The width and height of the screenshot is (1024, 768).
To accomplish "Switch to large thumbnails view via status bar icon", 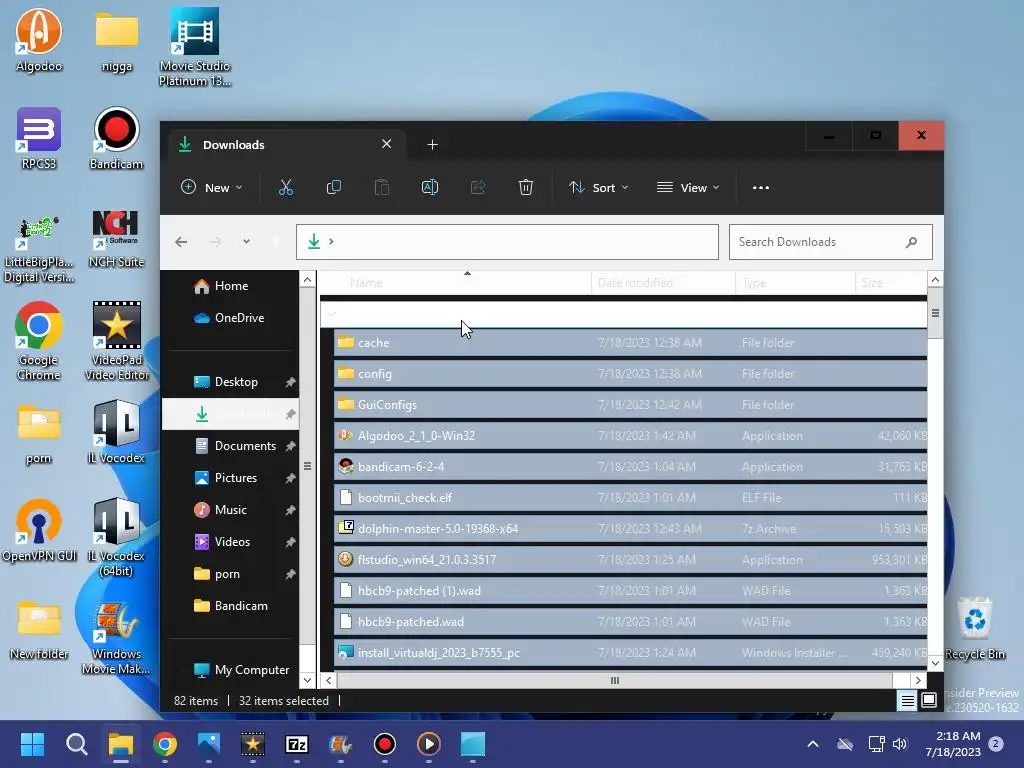I will pos(929,701).
